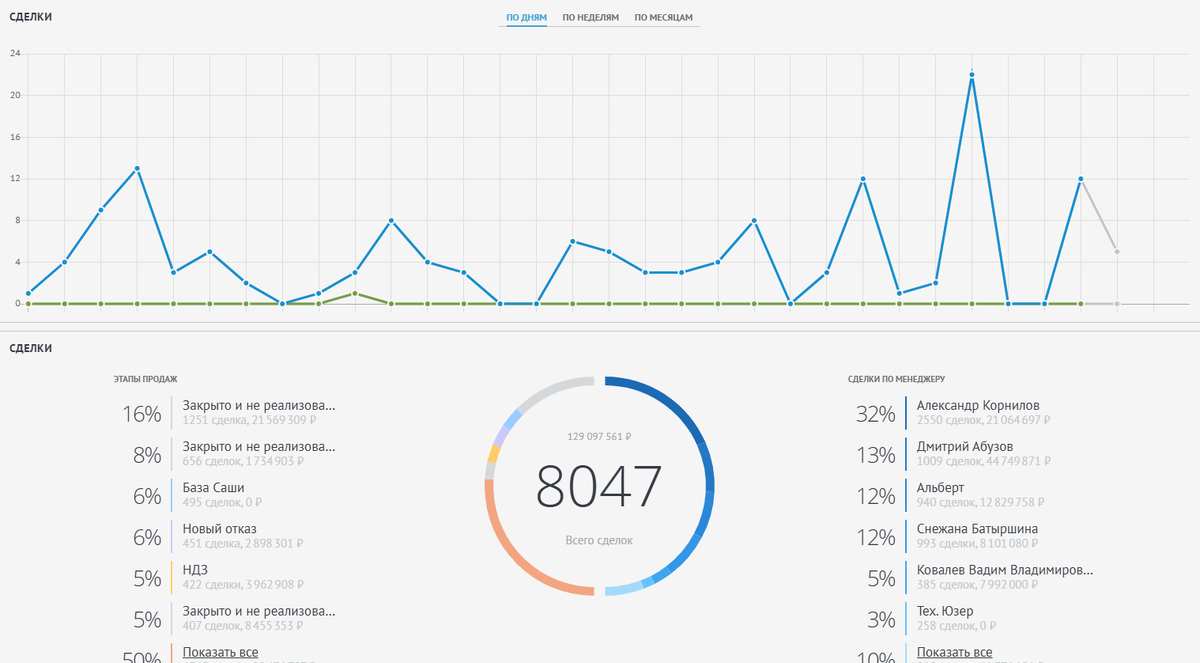The image size is (1200, 663).
Task: Click Показать все under sales stages list
Action: tap(220, 653)
